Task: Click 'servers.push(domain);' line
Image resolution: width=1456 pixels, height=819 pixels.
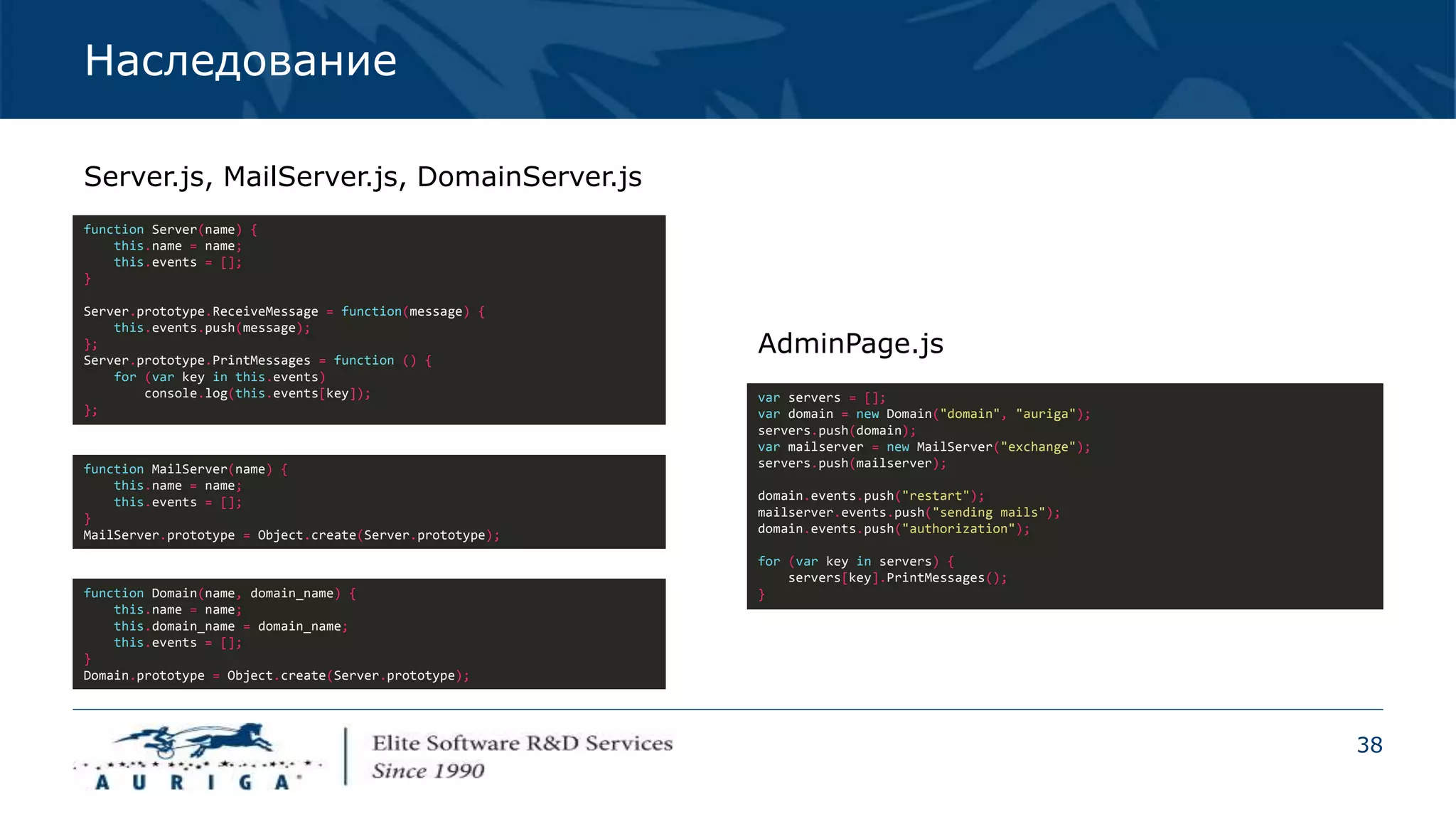Action: (x=837, y=430)
